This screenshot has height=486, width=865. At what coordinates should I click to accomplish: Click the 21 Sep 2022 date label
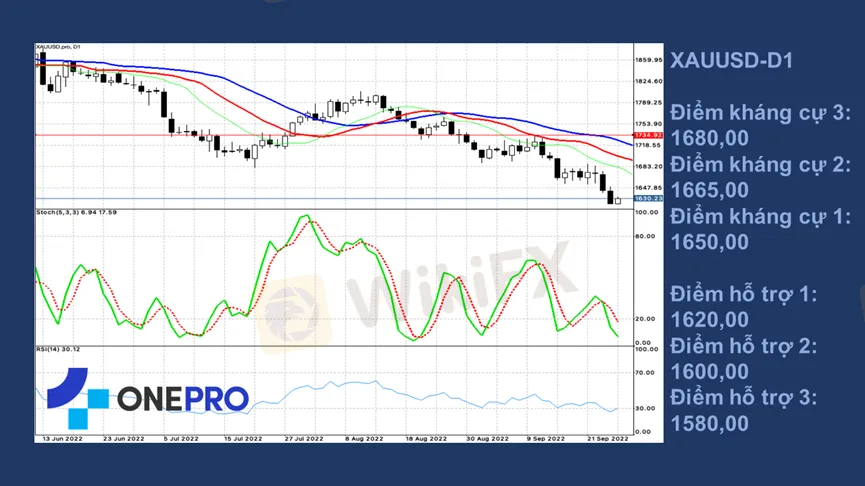pyautogui.click(x=608, y=439)
